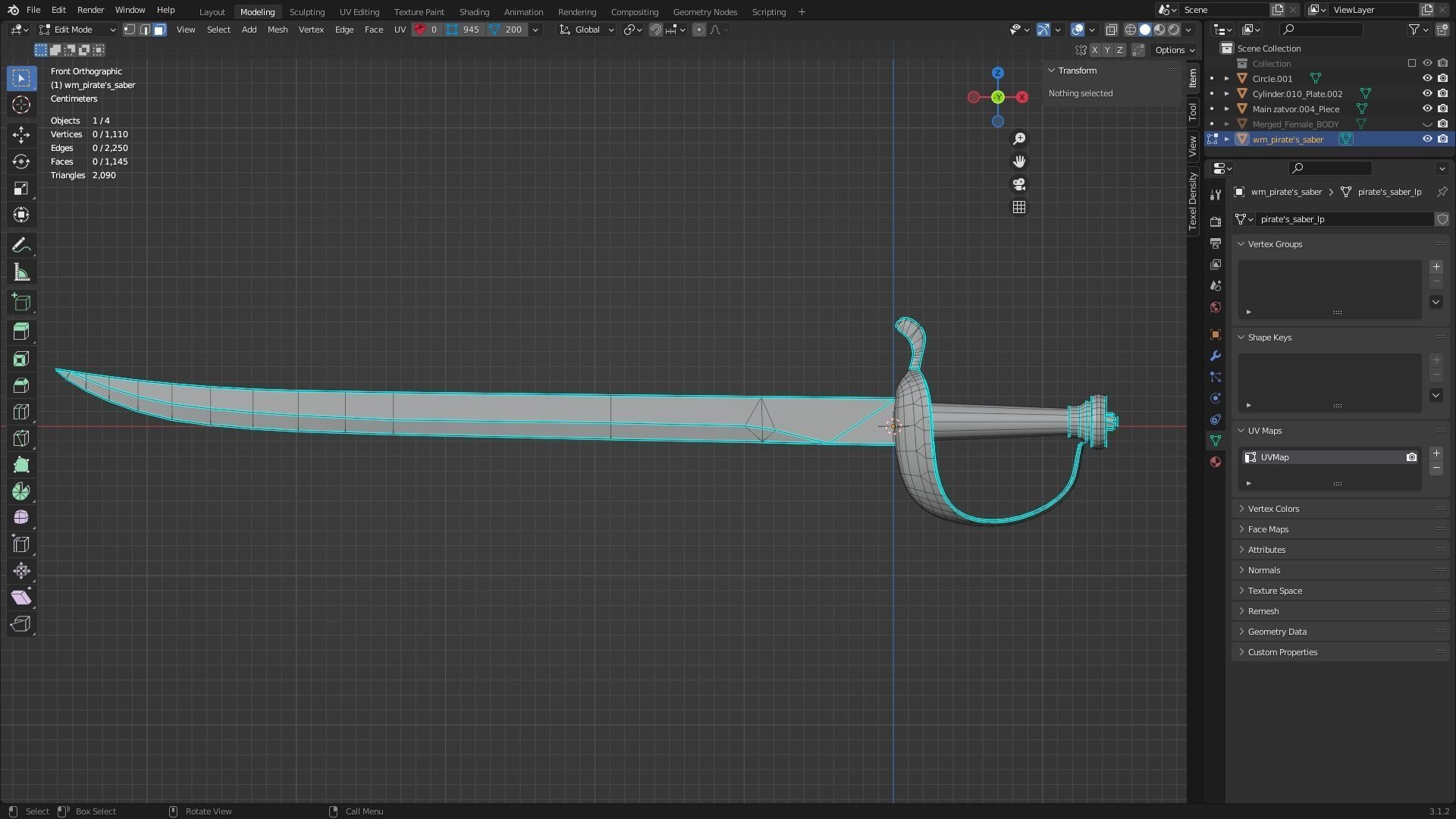The height and width of the screenshot is (819, 1456).
Task: Select the Measure tool
Action: coord(21,273)
